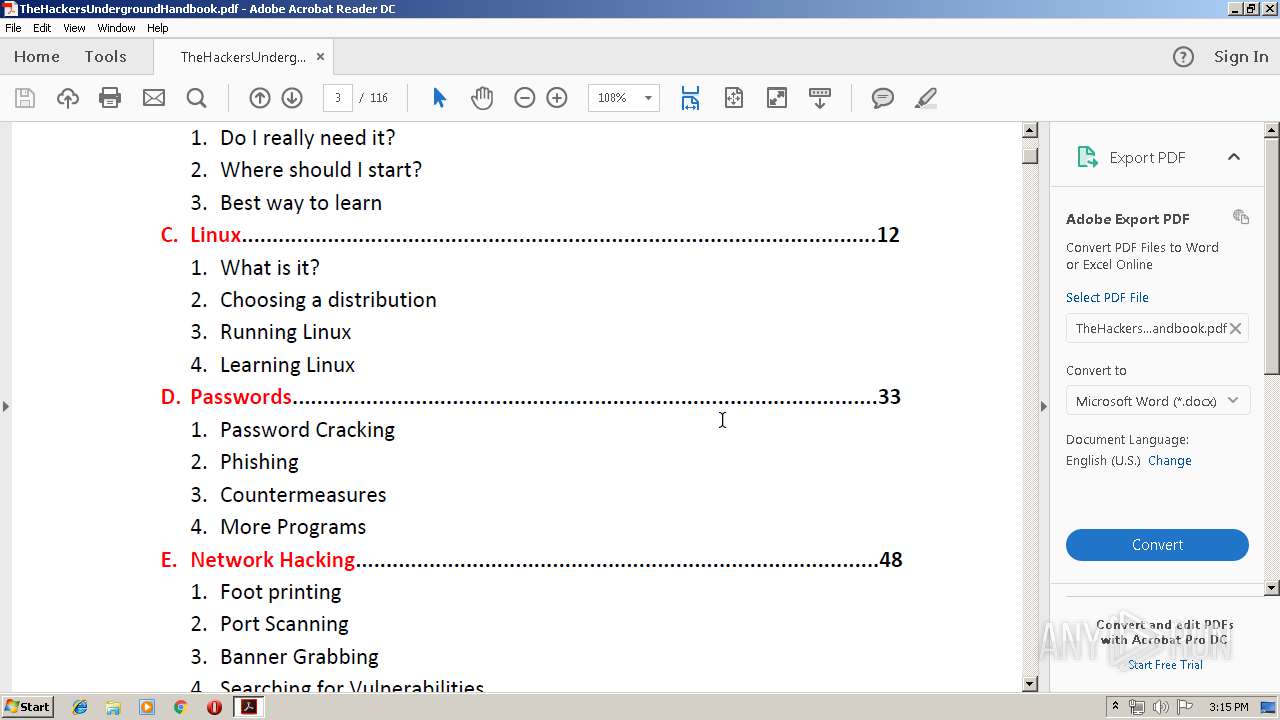Click the read mode toolbar icon
Screen dimensions: 1280x720
[x=820, y=98]
